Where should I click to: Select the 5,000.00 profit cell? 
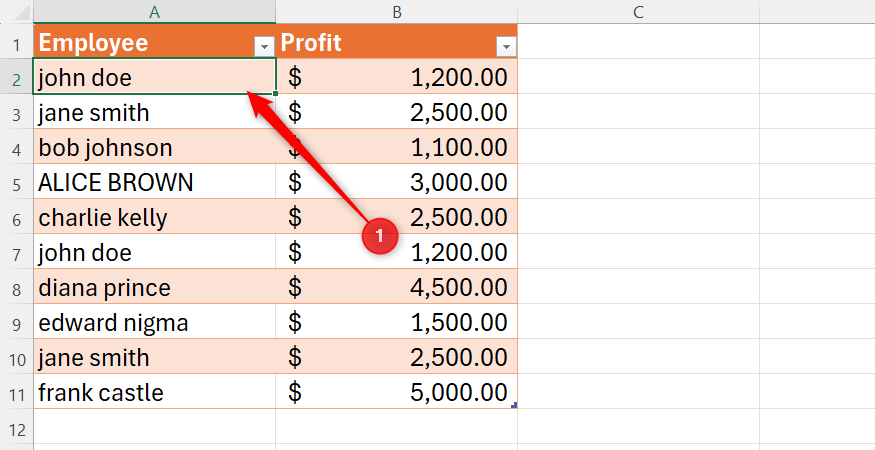coord(397,392)
